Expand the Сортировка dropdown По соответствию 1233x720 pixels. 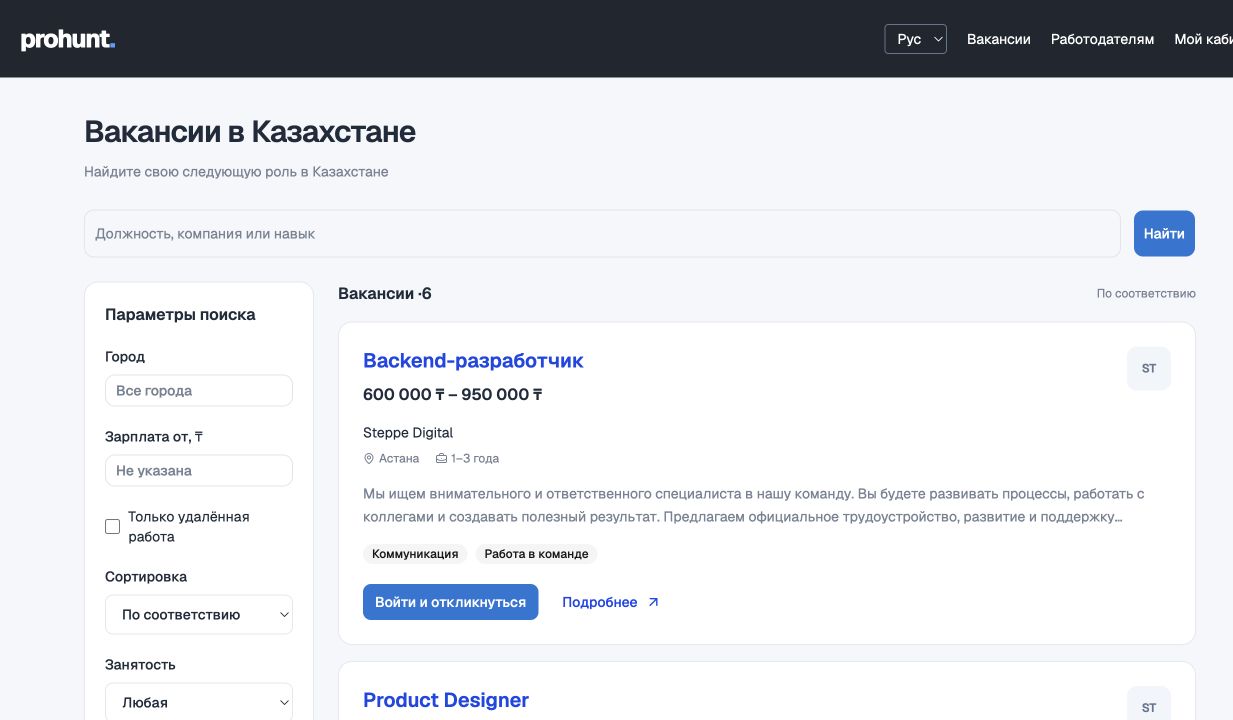(x=199, y=615)
